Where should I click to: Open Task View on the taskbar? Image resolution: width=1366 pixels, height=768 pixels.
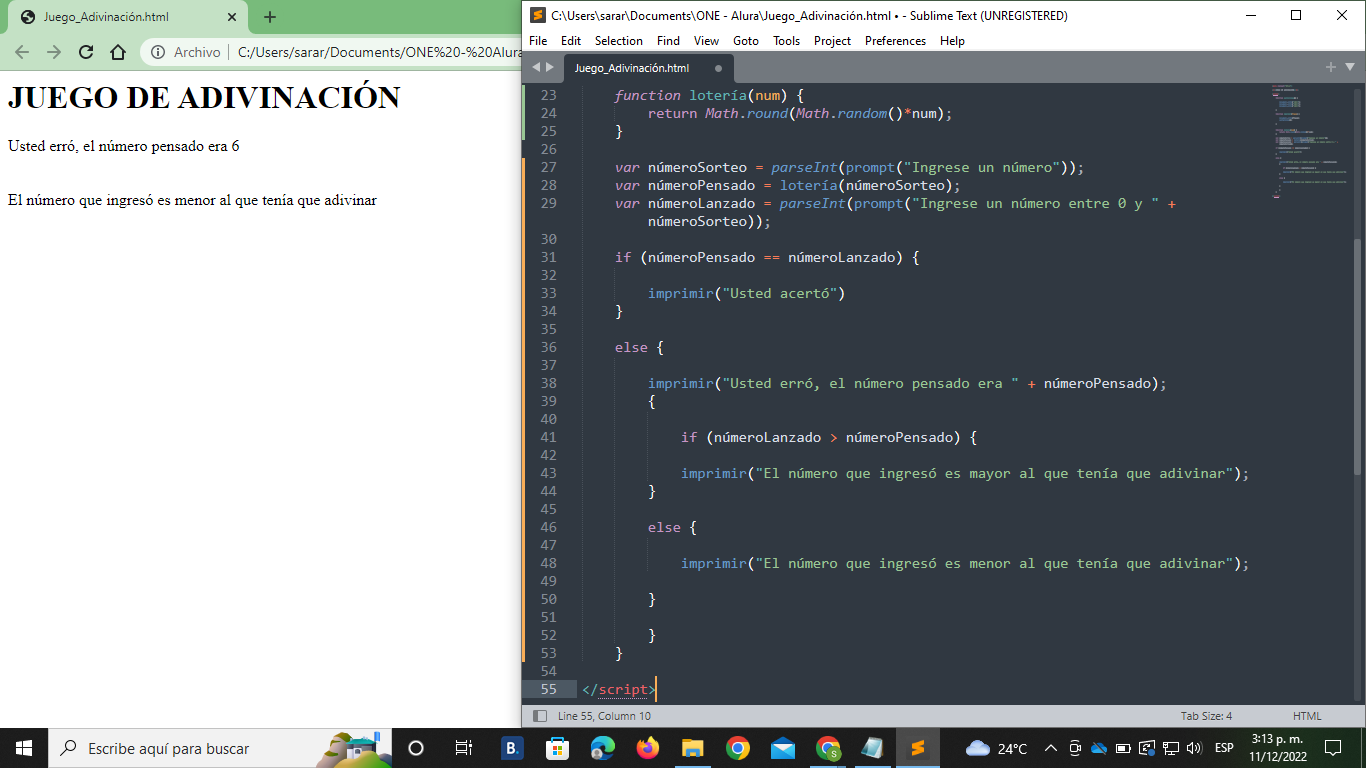click(464, 748)
